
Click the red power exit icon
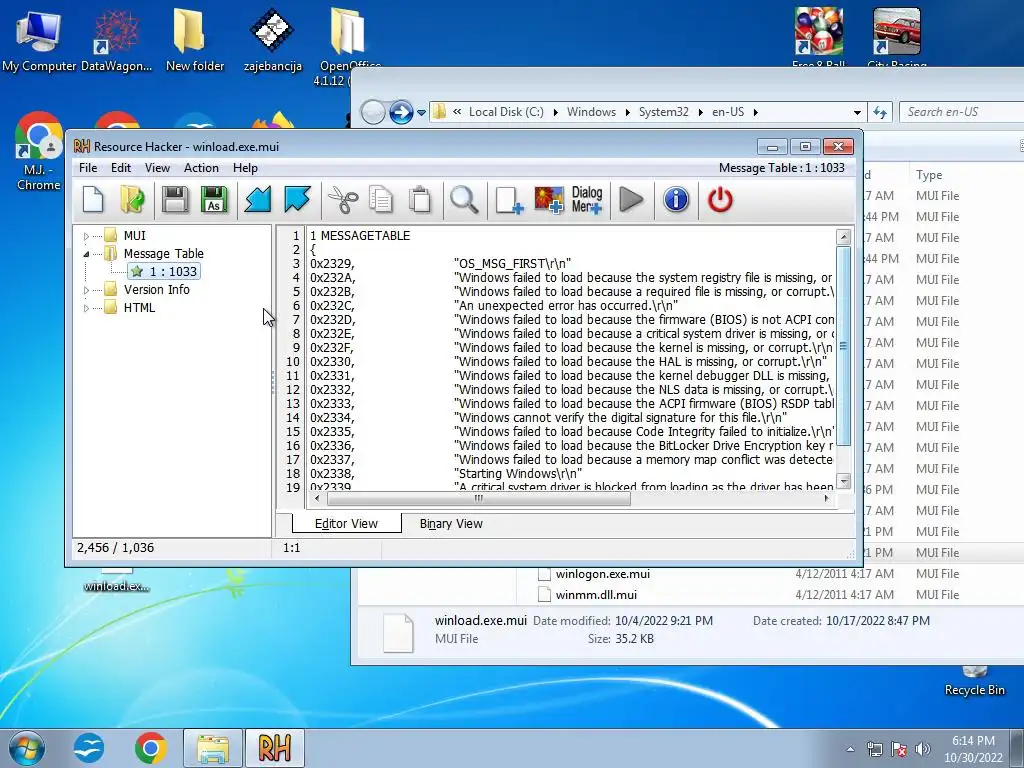coord(720,199)
